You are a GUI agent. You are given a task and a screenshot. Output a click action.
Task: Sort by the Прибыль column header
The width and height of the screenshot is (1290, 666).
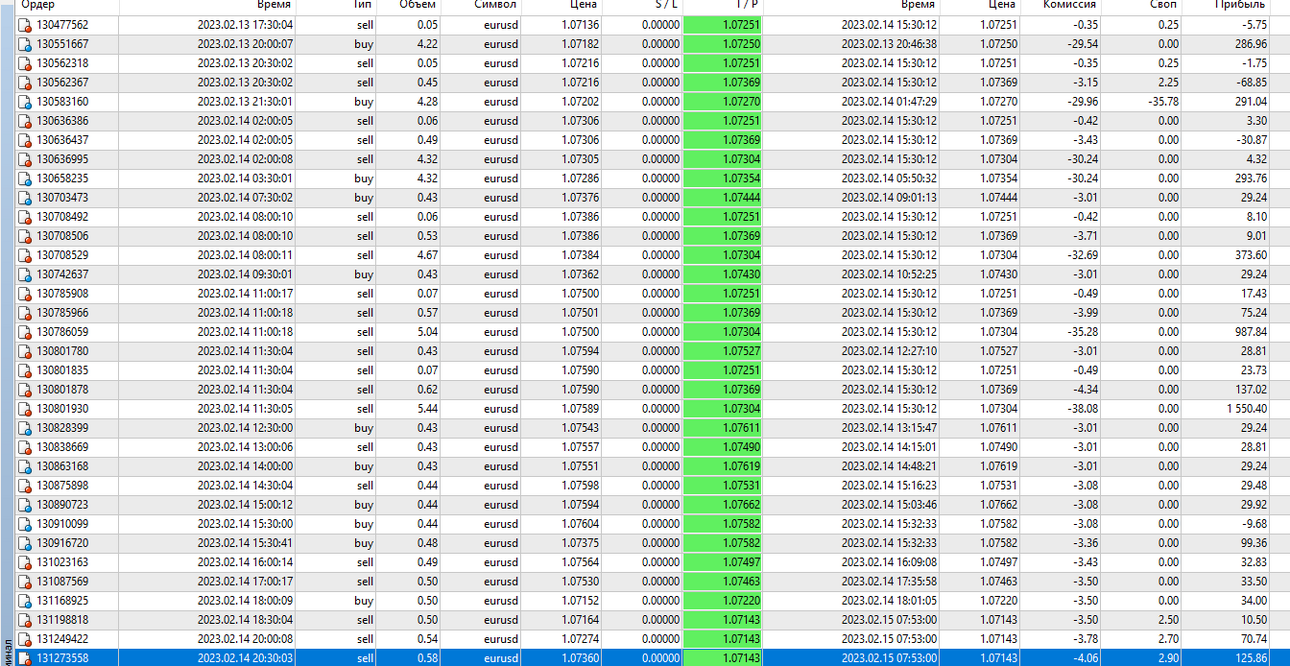click(1240, 5)
